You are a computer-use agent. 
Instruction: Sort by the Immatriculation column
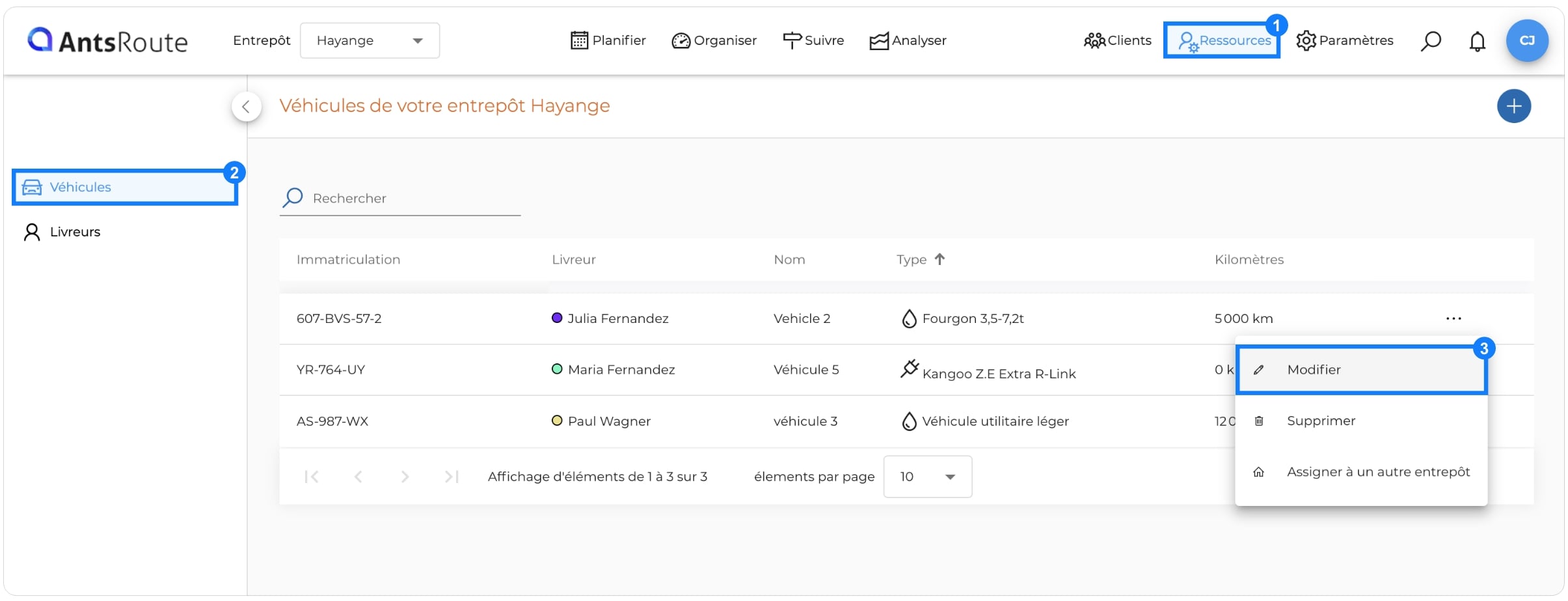tap(348, 260)
